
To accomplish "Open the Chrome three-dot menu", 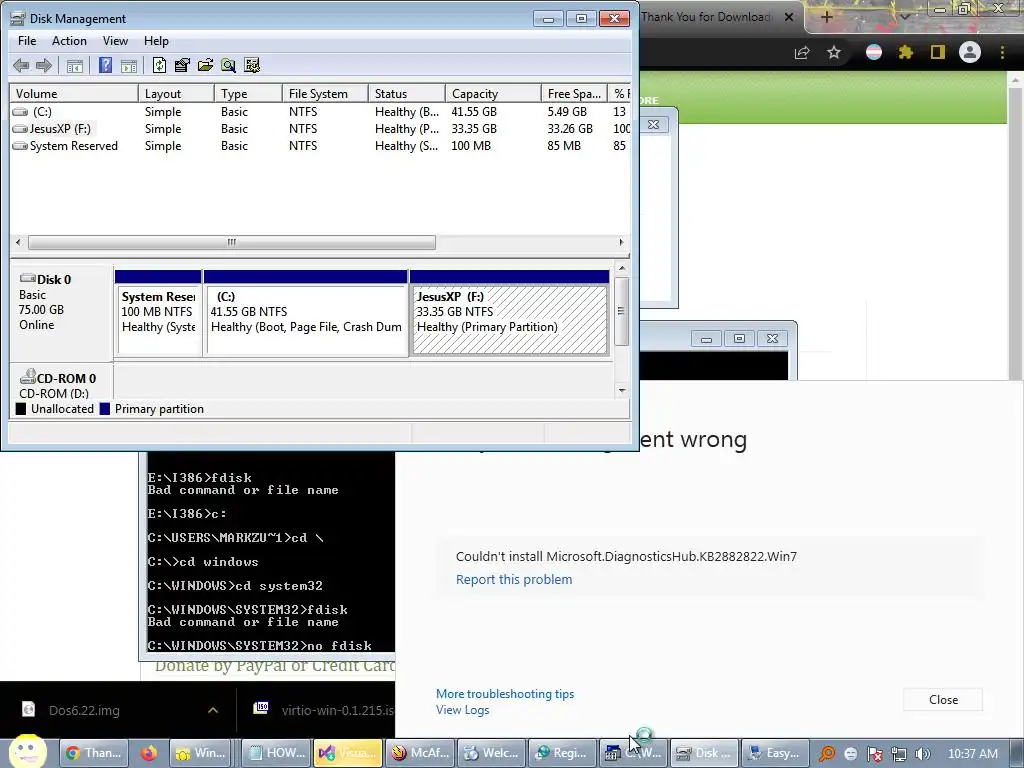I will coord(1002,52).
